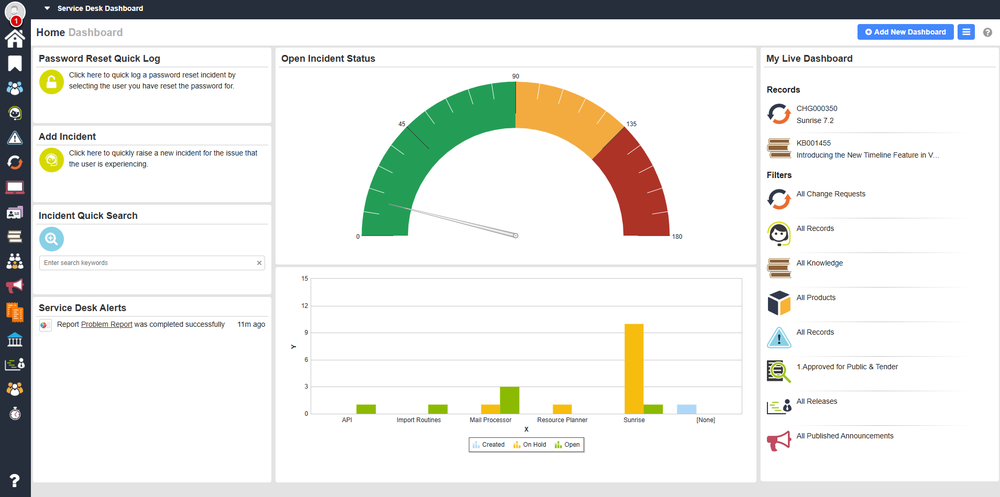The width and height of the screenshot is (1000, 497).
Task: Click the red segment of the gauge
Action: pos(638,185)
